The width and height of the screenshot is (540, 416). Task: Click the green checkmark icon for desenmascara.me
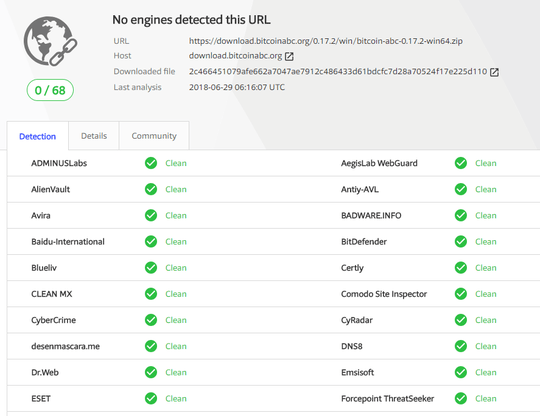tap(151, 346)
